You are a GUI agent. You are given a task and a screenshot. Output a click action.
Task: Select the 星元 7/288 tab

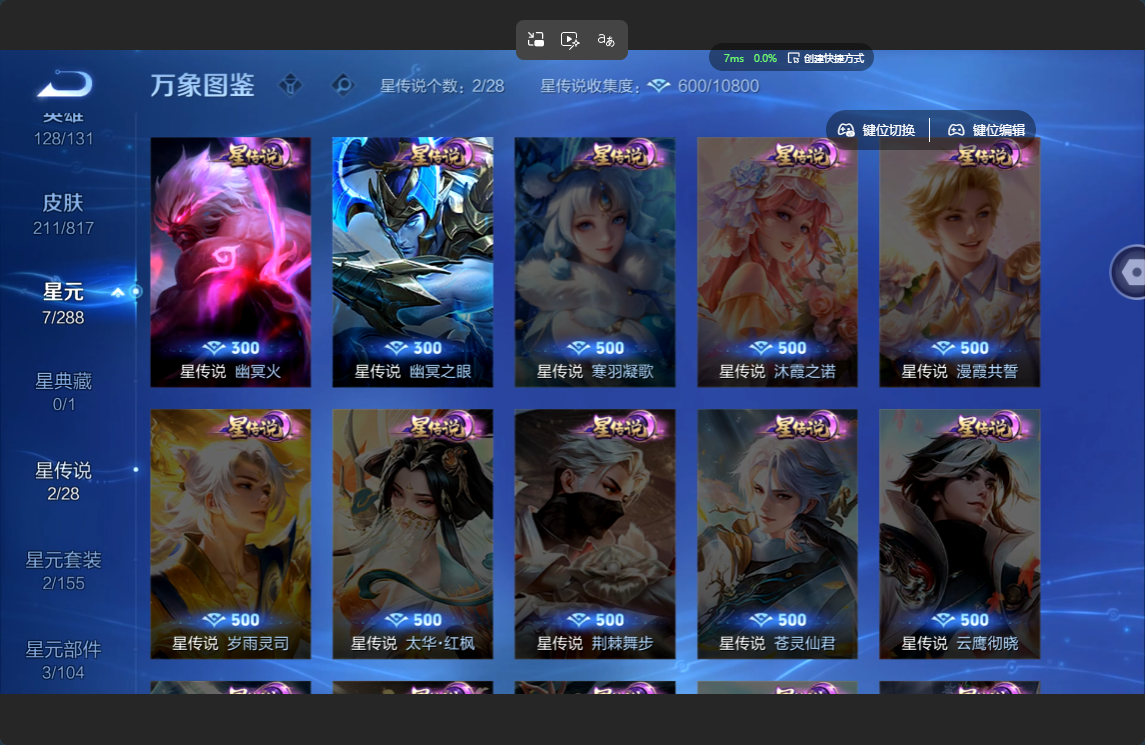[64, 304]
